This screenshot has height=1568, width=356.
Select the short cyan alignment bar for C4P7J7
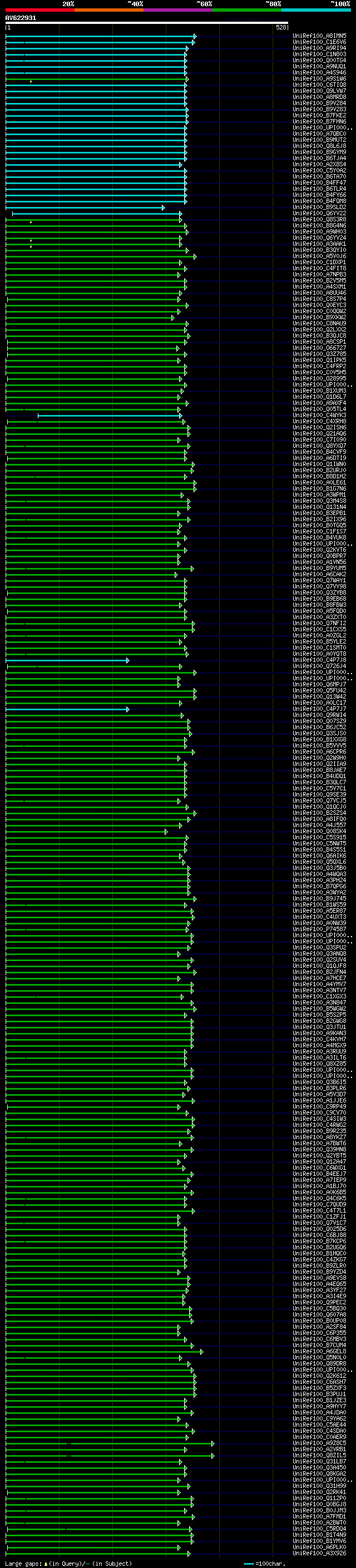click(x=67, y=709)
